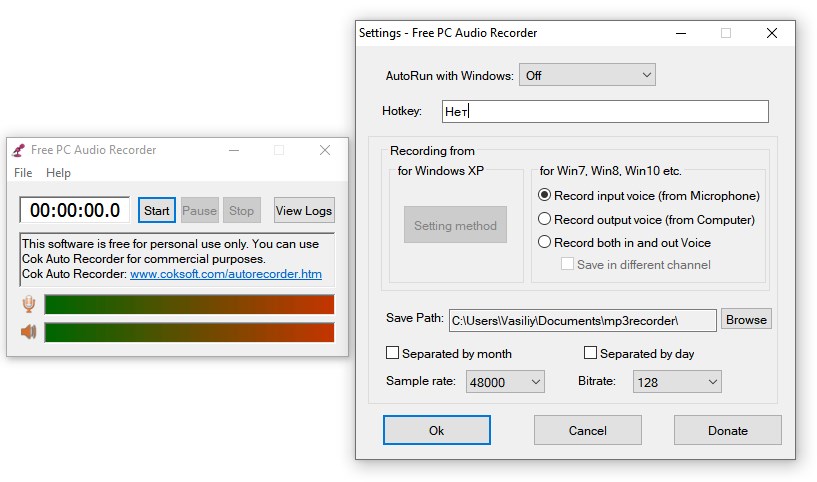Click the microphone input level icon
817x482 pixels.
29,305
